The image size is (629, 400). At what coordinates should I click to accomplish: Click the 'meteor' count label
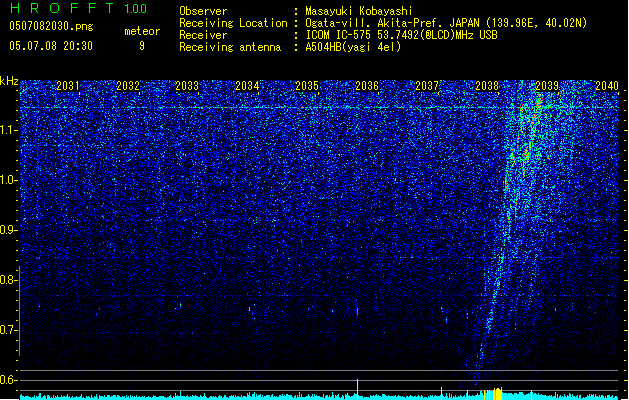click(x=142, y=31)
